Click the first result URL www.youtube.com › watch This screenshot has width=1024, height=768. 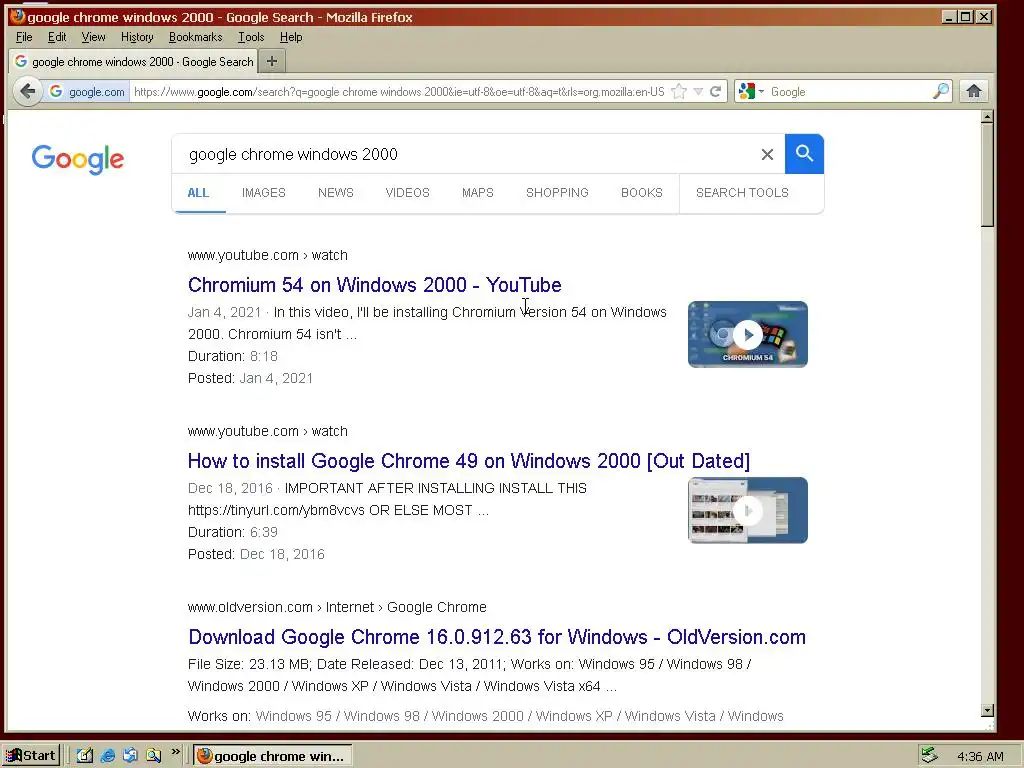268,255
